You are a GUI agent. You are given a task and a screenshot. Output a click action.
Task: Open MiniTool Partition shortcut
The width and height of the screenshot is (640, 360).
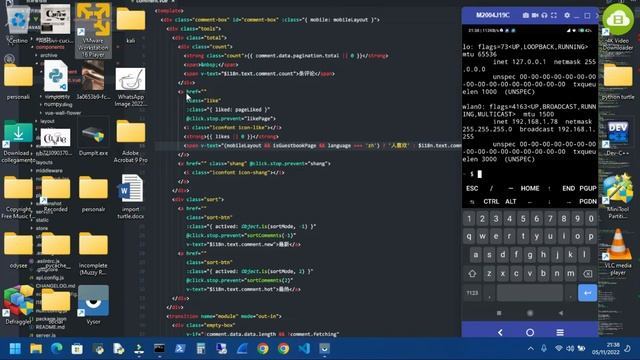[x=618, y=195]
